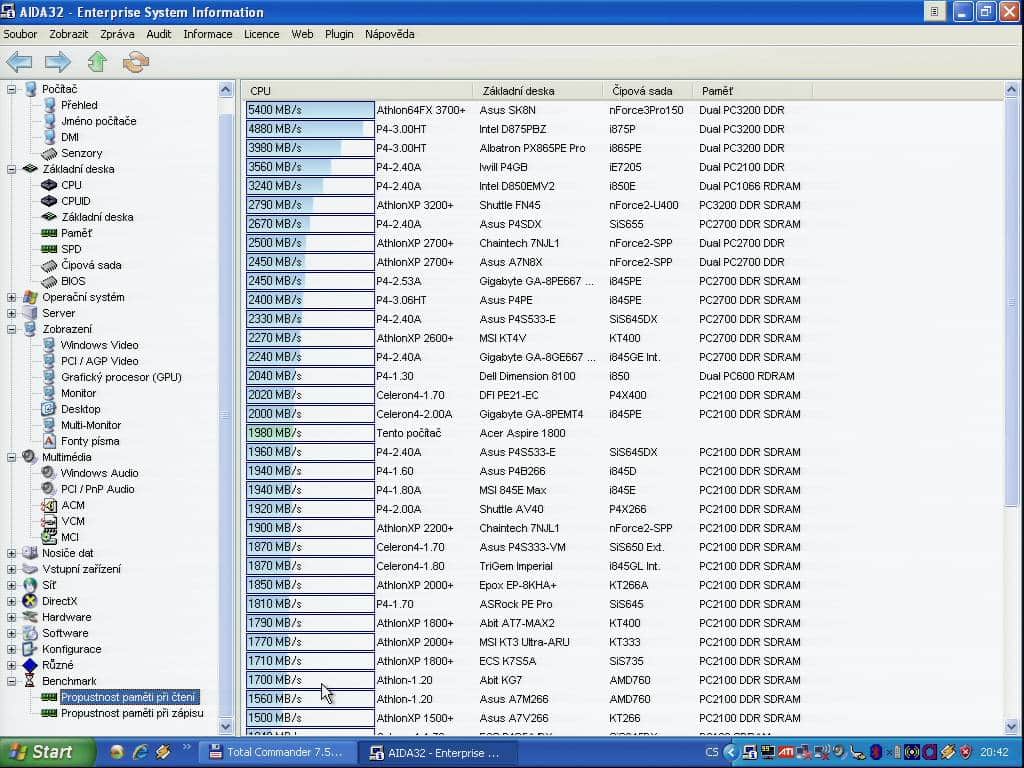
Task: Click the Desktop icon in tree
Action: 49,409
